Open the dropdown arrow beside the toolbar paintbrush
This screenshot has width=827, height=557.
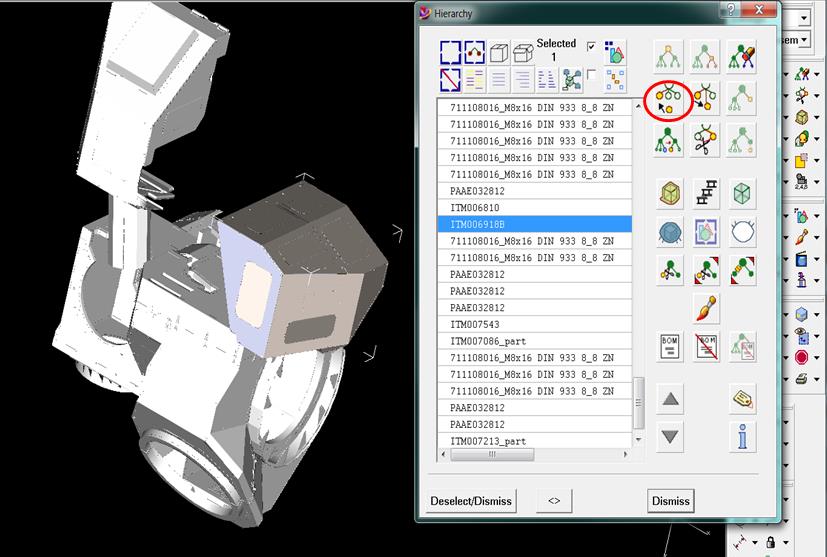816,237
